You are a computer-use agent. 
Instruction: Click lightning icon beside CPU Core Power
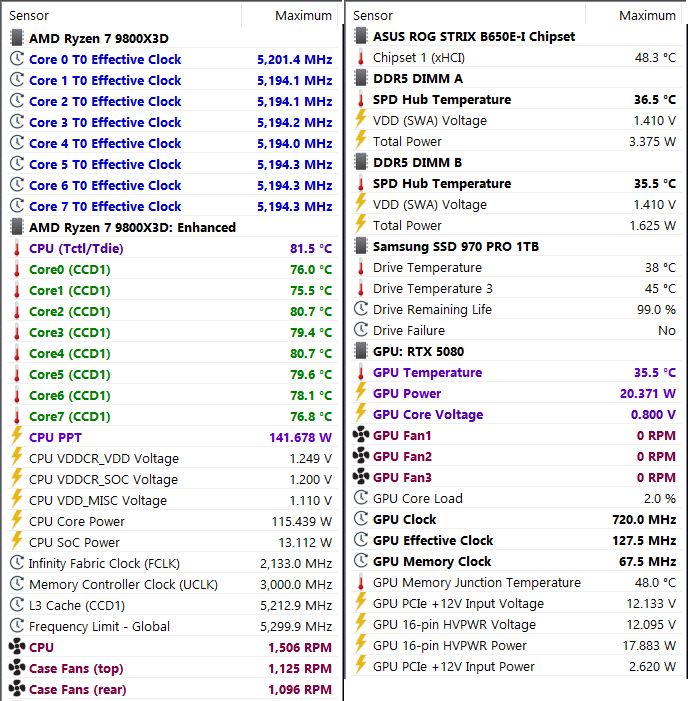(x=17, y=519)
